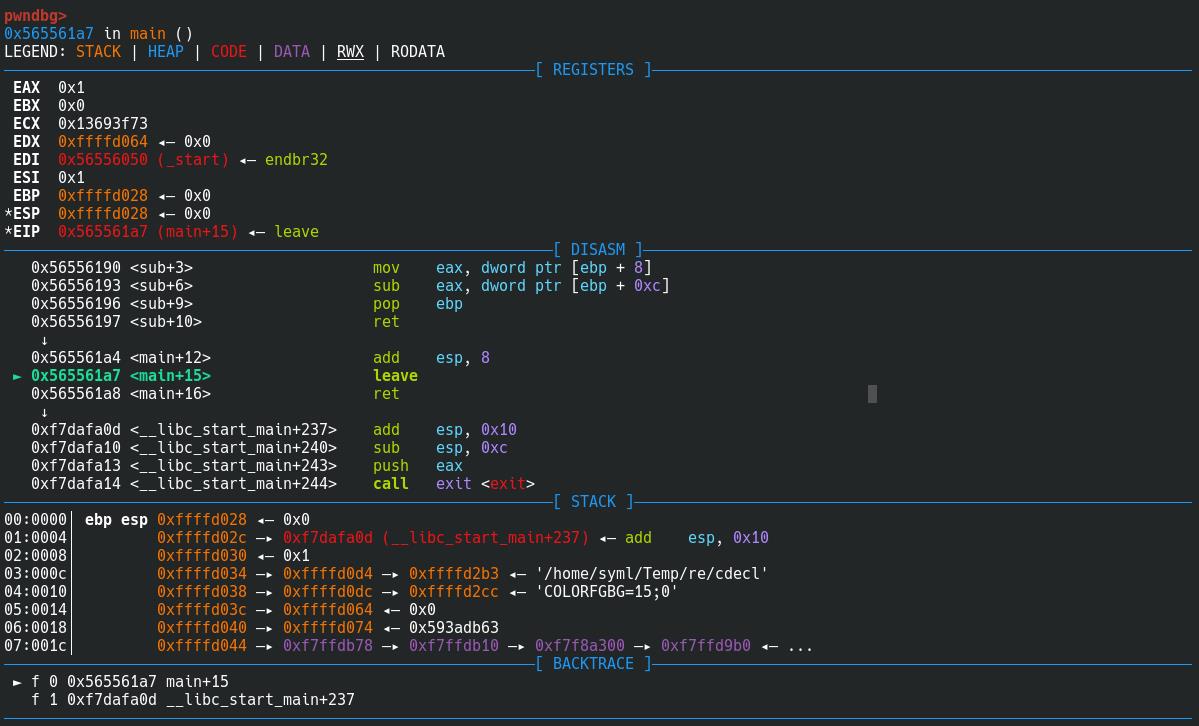Image resolution: width=1199 pixels, height=726 pixels.
Task: Click the 'COLORFGBG=15;0' stack string
Action: tap(607, 592)
